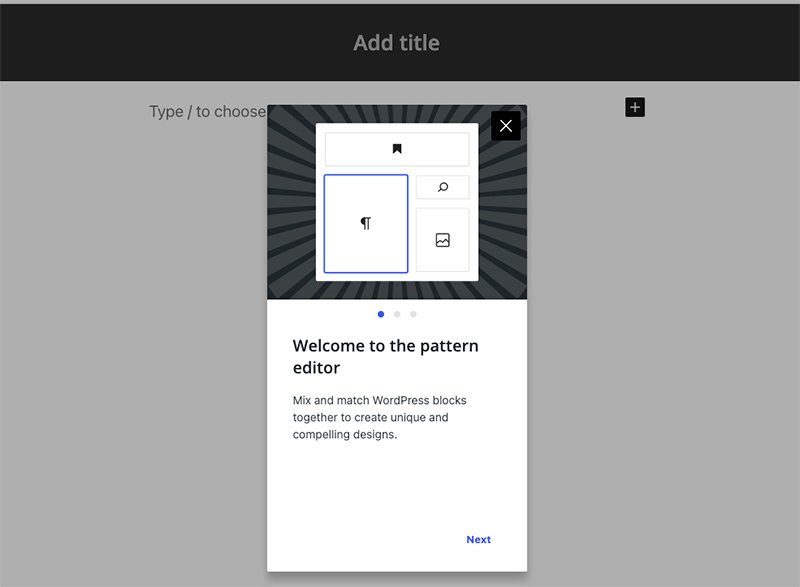Image resolution: width=800 pixels, height=587 pixels.
Task: Jump to the third guide page dot
Action: coord(413,314)
